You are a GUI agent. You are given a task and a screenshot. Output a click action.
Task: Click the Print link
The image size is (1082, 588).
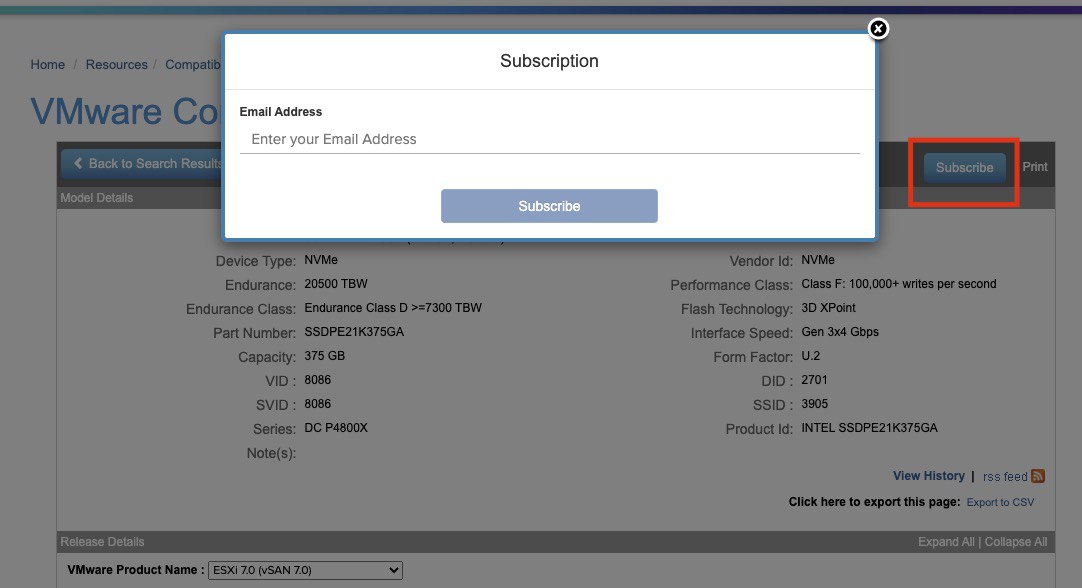[1034, 167]
